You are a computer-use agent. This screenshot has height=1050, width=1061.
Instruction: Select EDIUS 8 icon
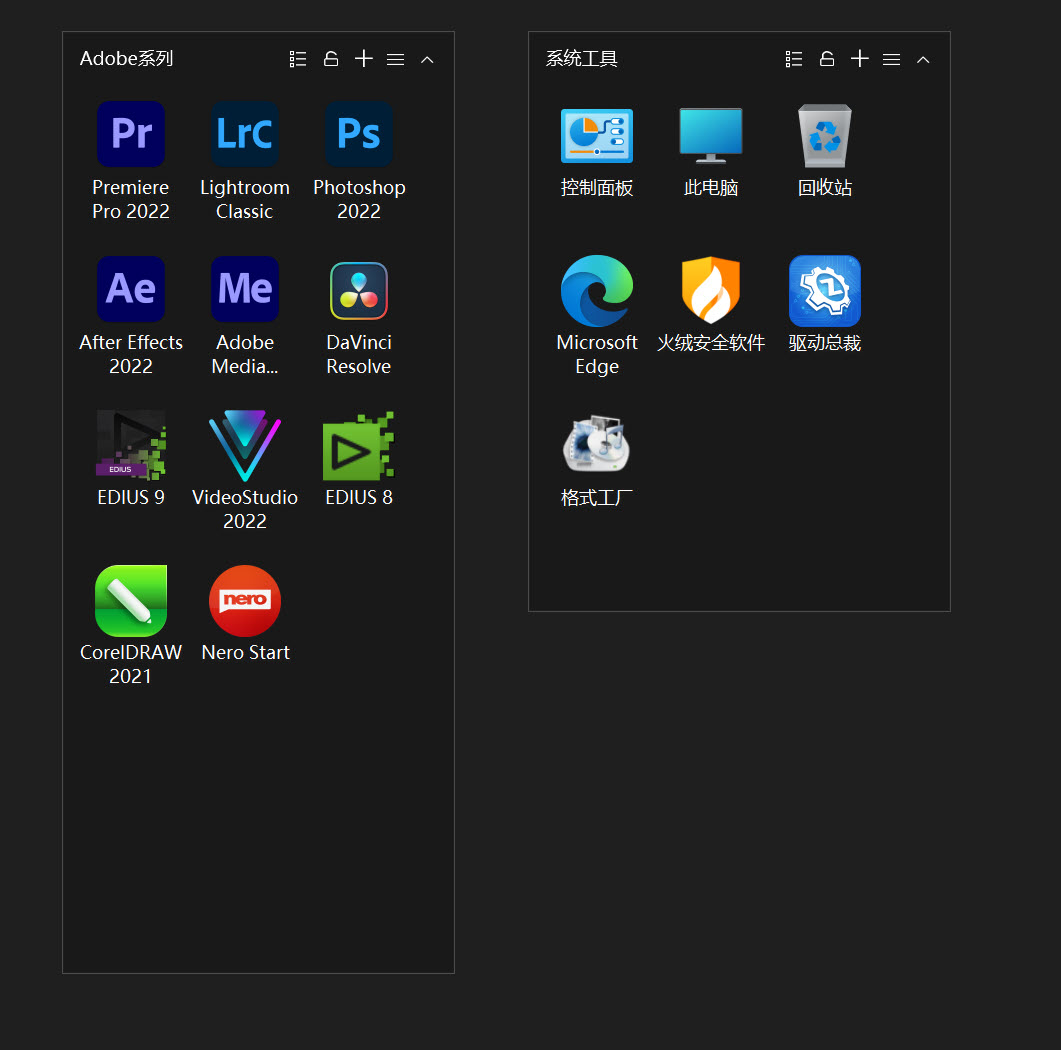tap(359, 445)
